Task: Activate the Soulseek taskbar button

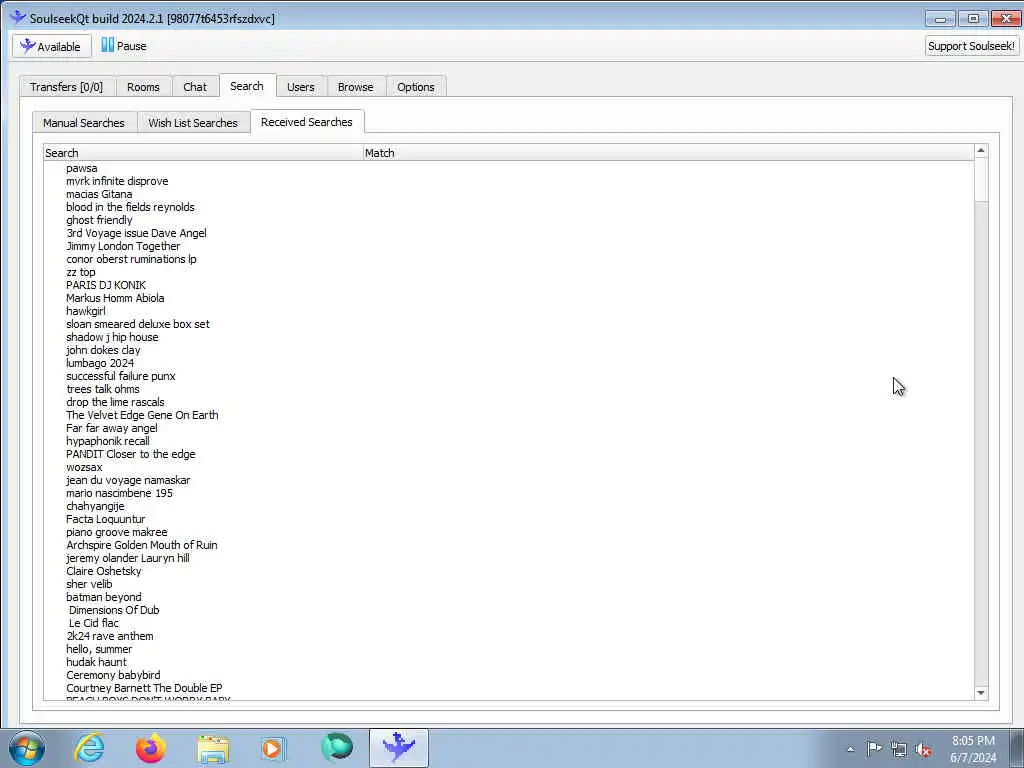Action: click(x=398, y=748)
